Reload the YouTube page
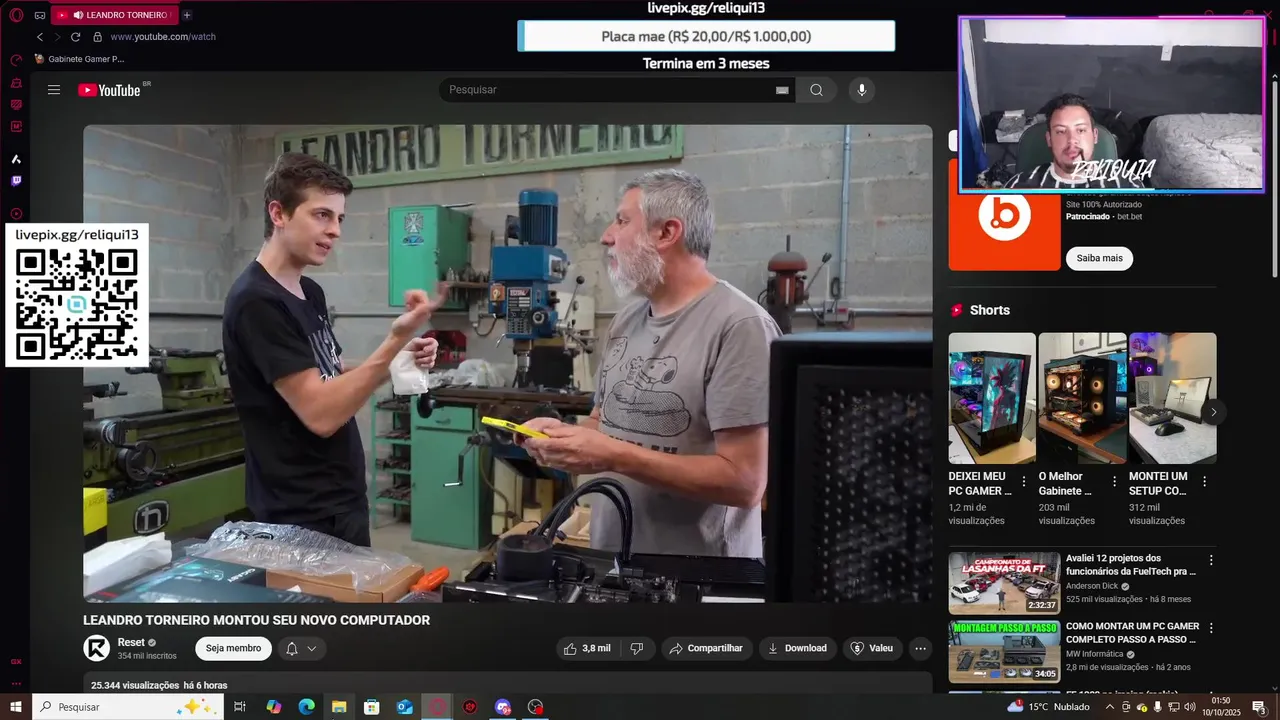 [75, 37]
